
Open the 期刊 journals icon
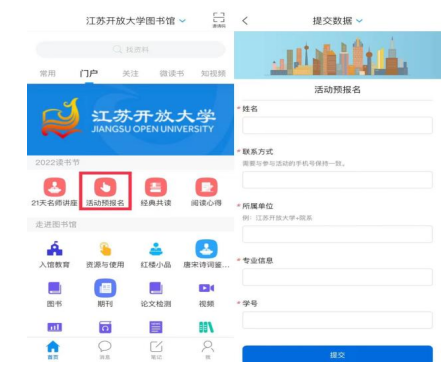tap(105, 288)
